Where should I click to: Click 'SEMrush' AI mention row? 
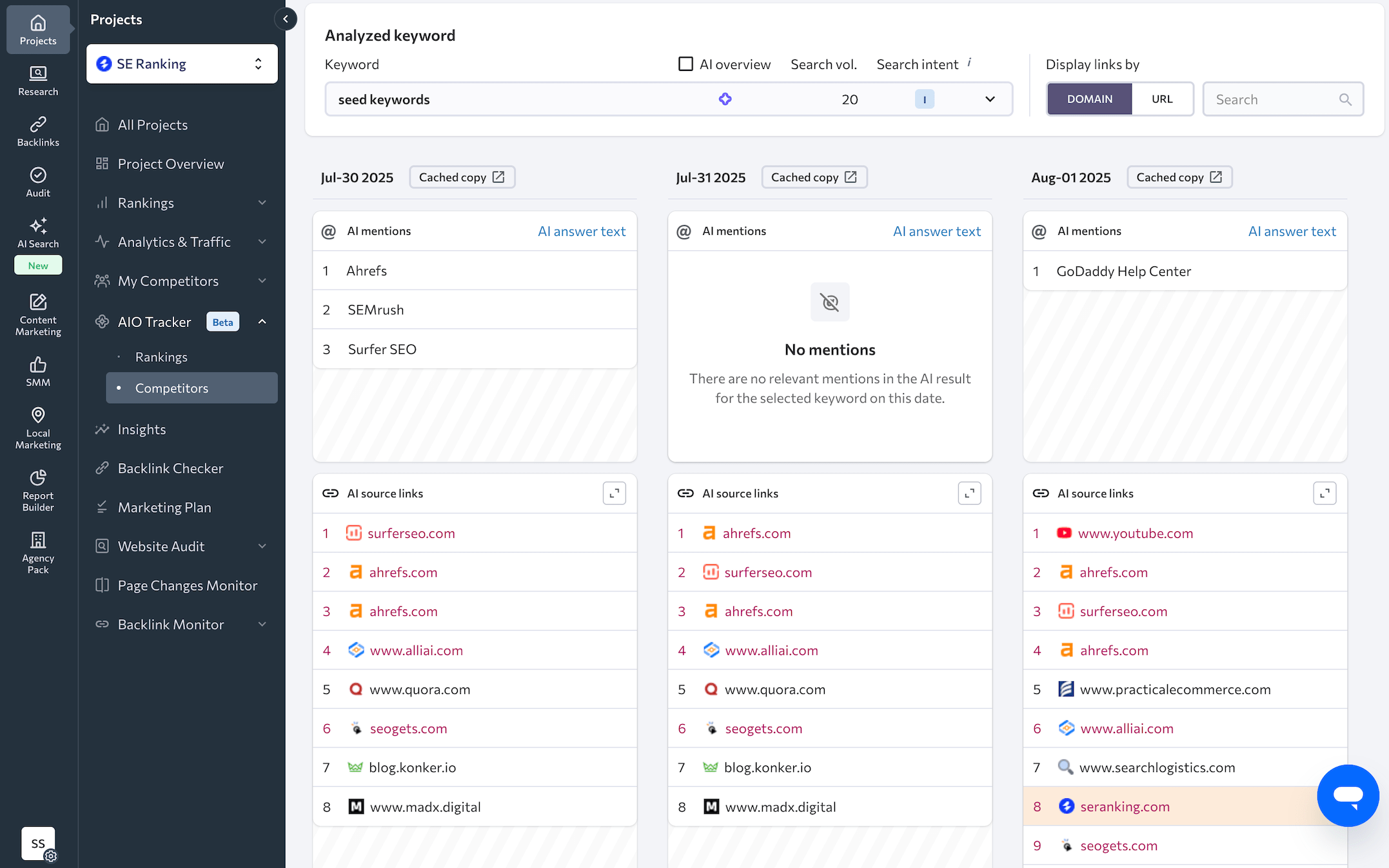tap(475, 310)
